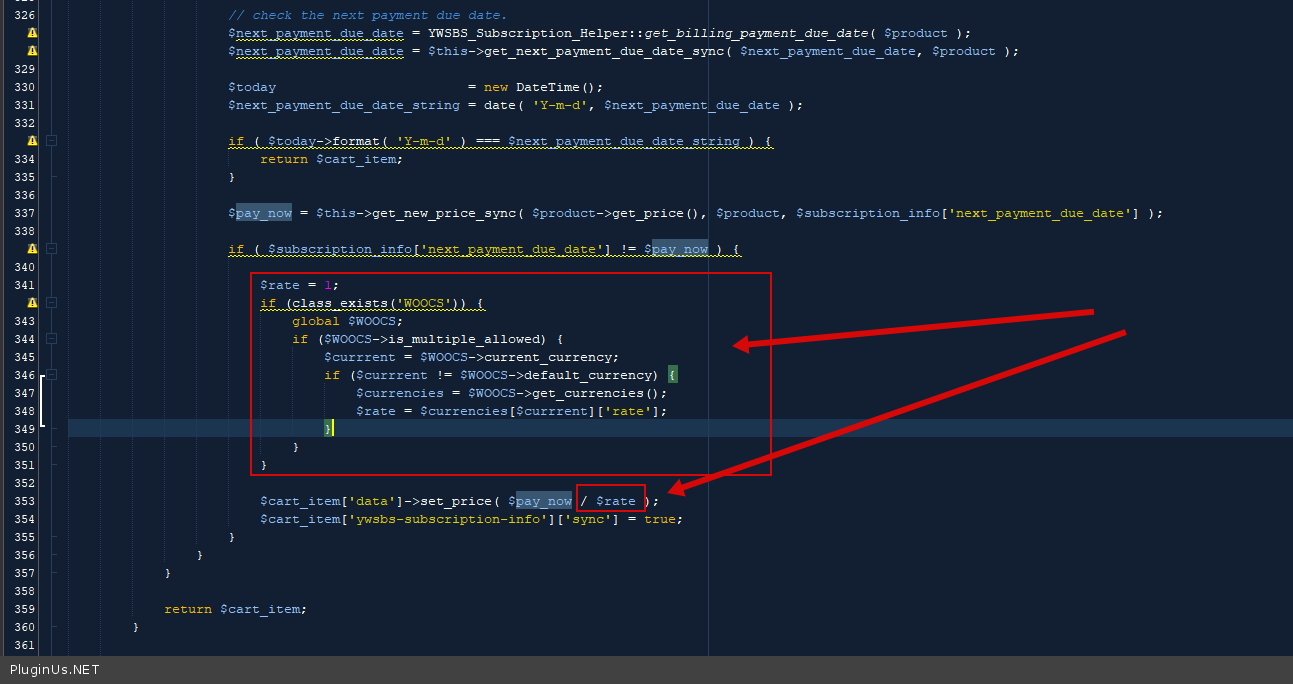The image size is (1293, 684).
Task: Select line number 359 in the gutter
Action: point(22,609)
